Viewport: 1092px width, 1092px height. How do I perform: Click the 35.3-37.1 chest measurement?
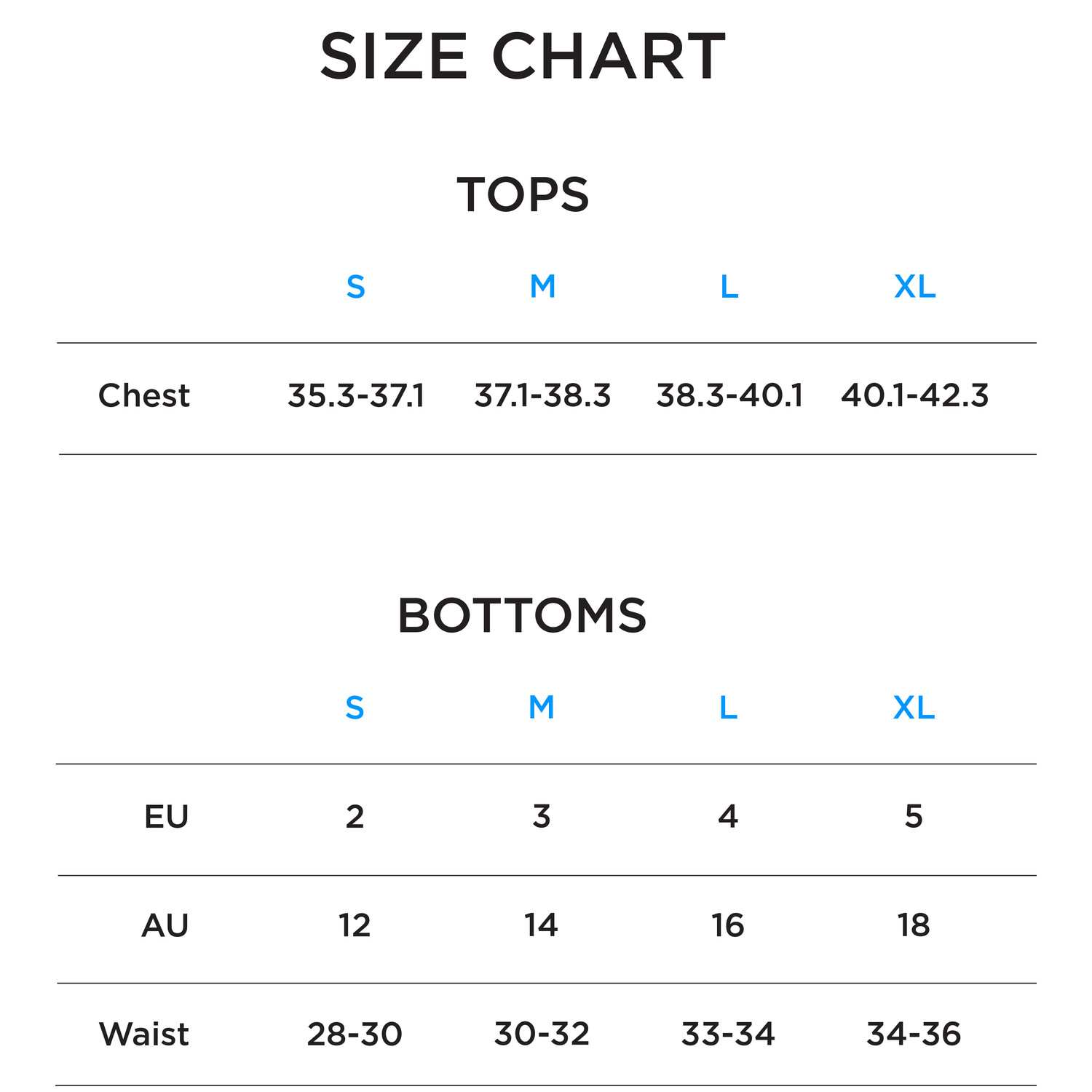[x=356, y=396]
